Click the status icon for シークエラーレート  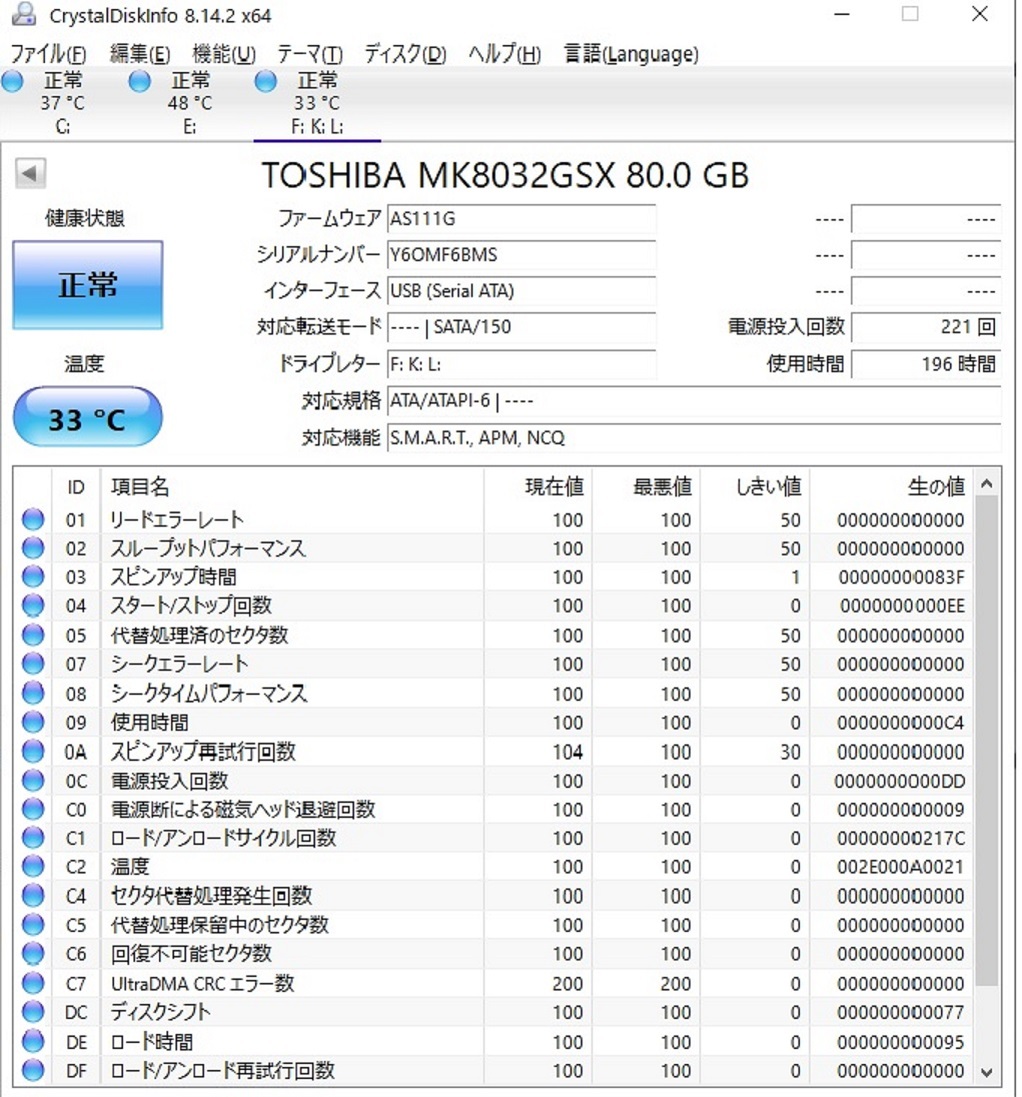tap(33, 664)
